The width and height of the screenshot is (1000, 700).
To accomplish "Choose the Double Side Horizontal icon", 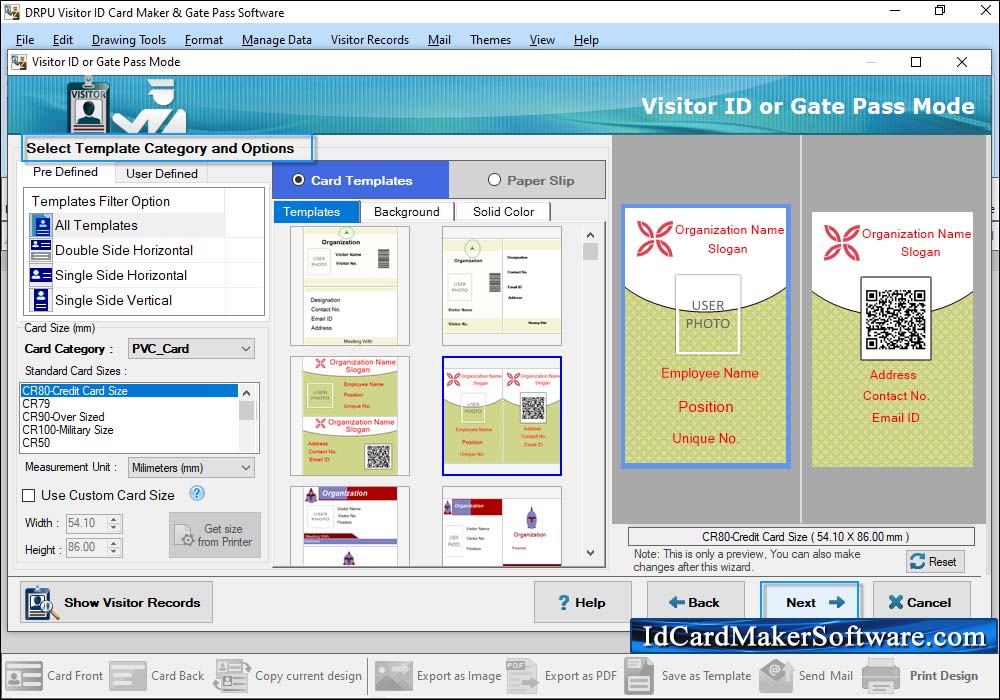I will point(41,250).
